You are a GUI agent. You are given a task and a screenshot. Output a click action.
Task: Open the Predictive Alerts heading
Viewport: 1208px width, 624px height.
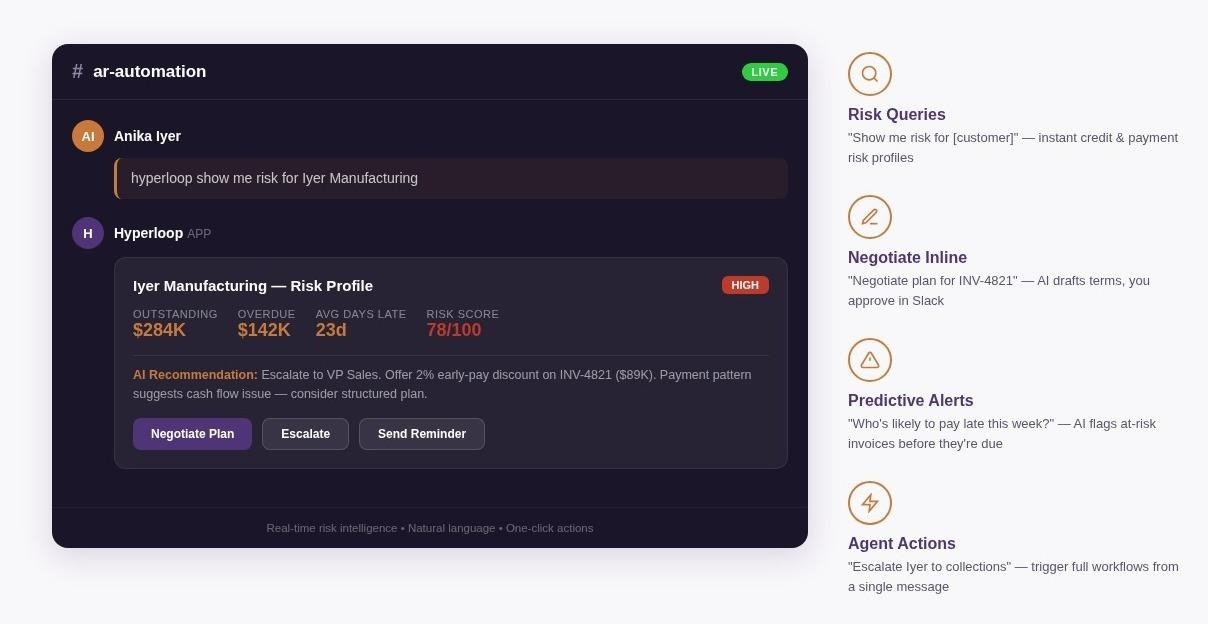point(911,401)
